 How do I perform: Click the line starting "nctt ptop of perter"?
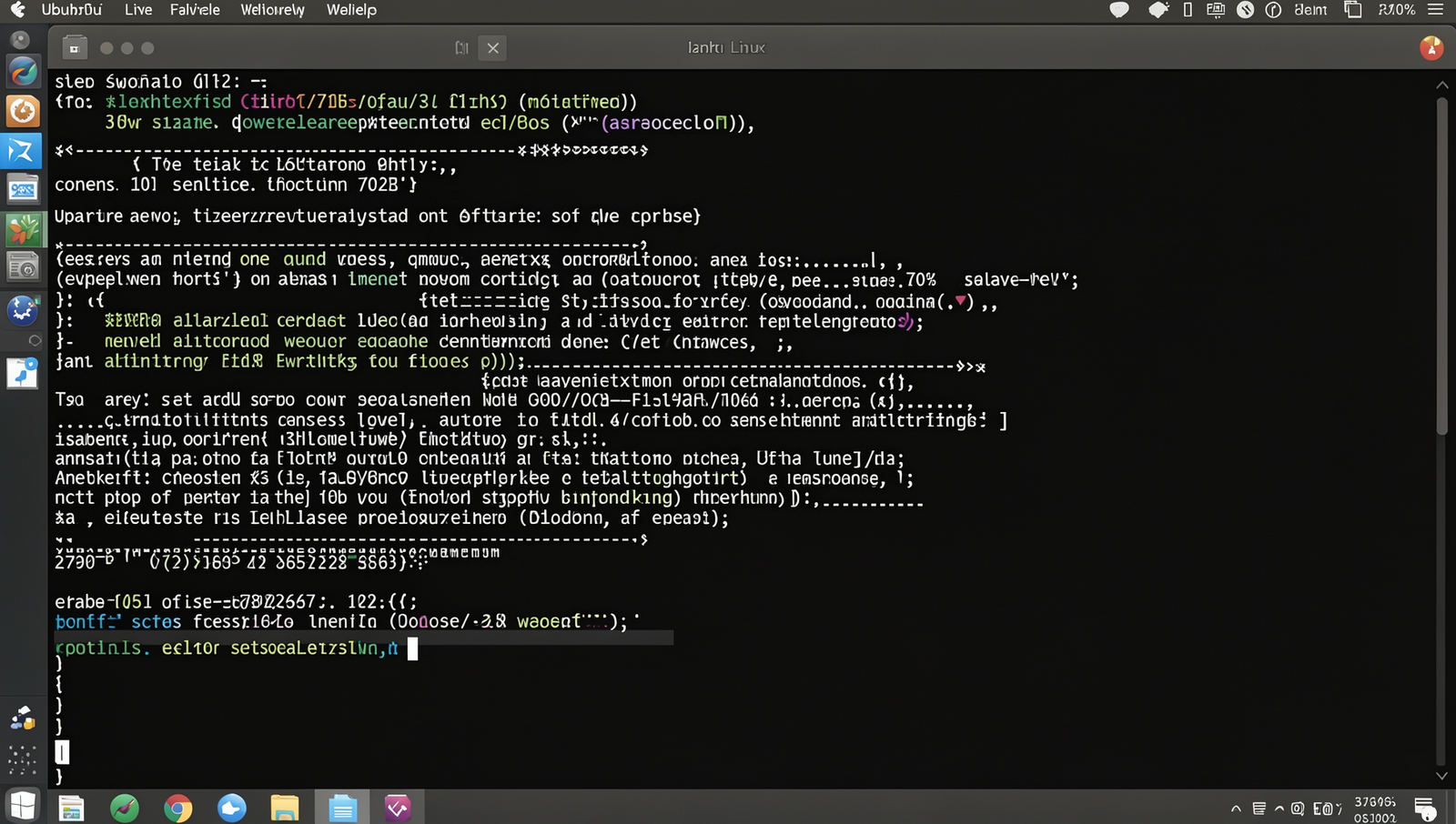489,497
